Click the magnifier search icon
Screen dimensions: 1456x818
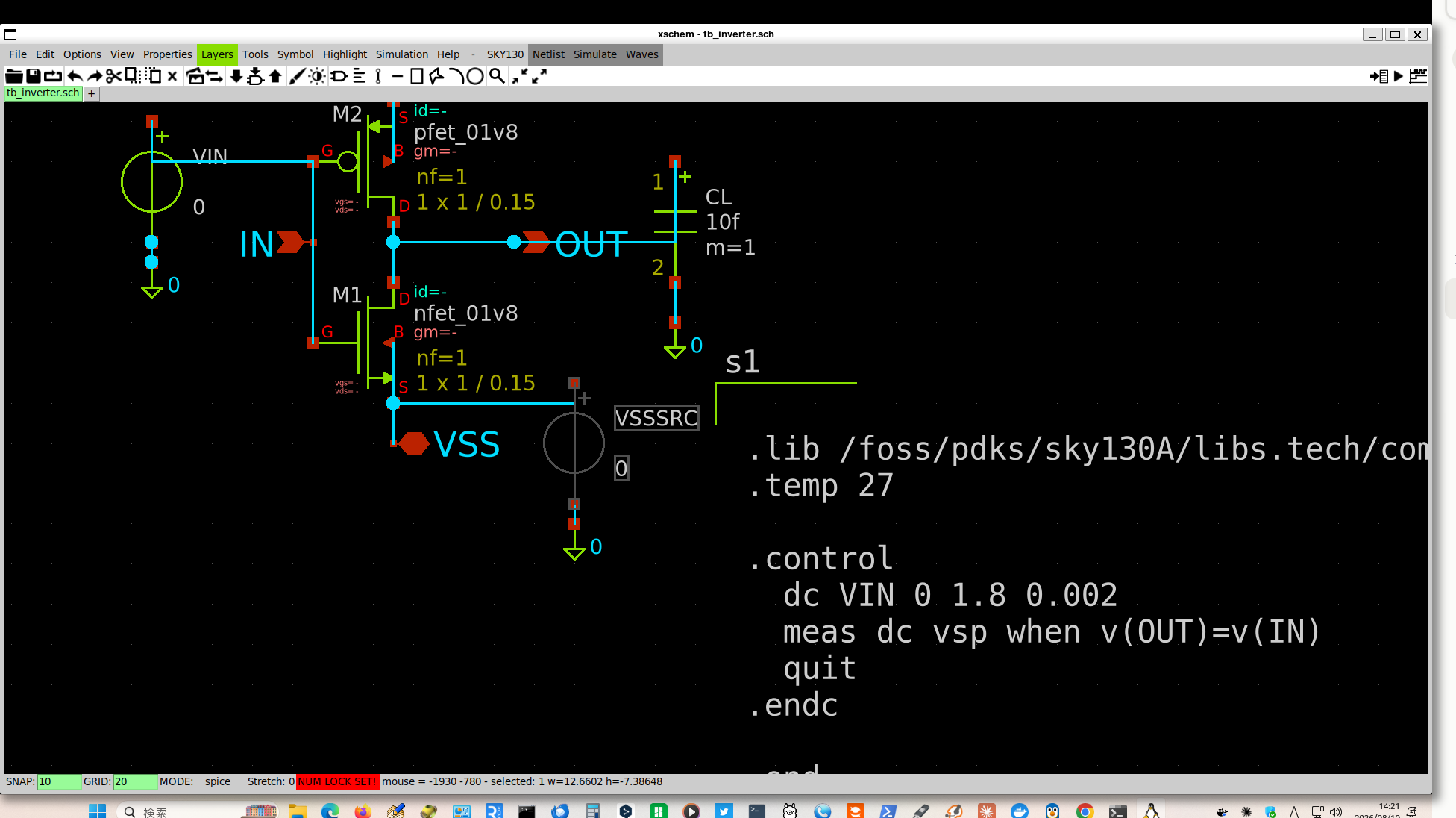tap(497, 76)
